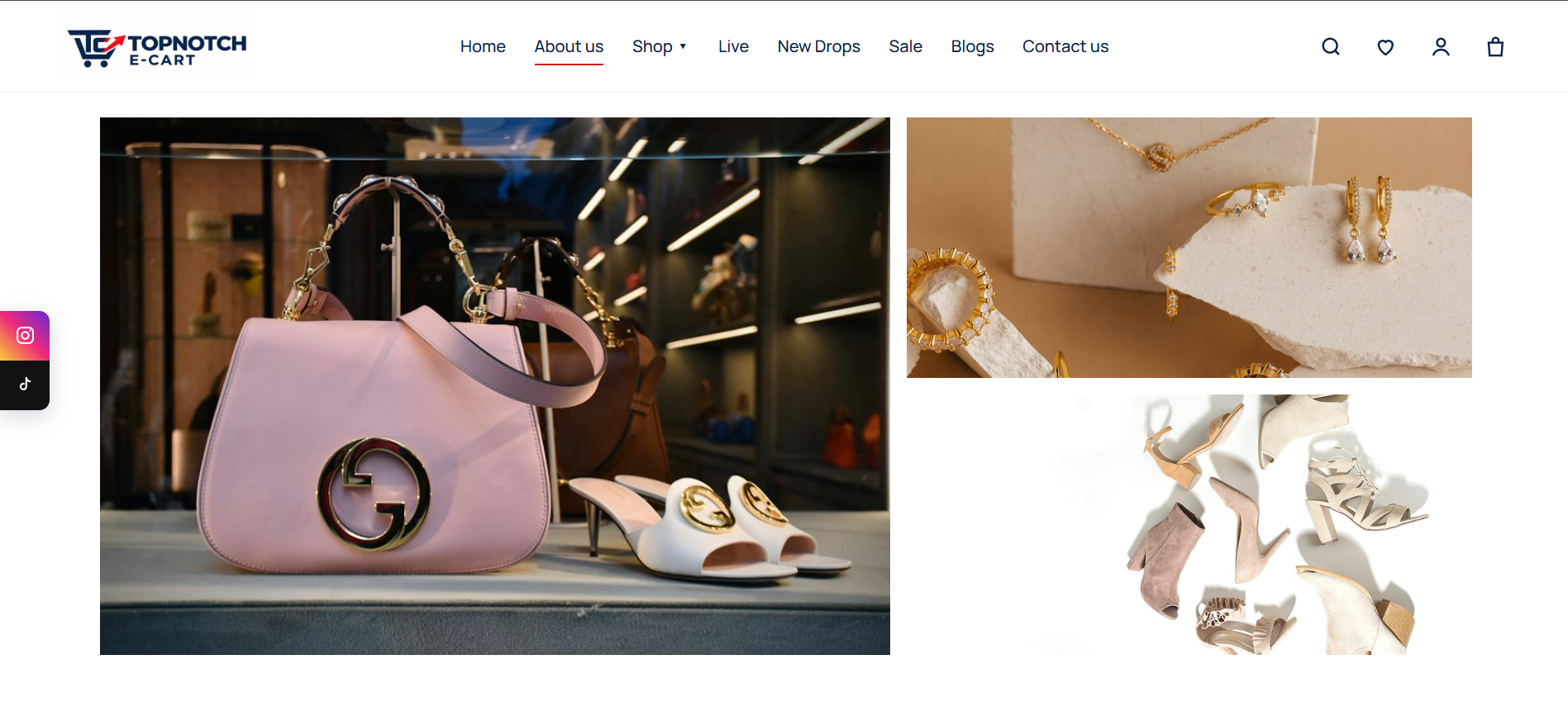Select the About us menu item
This screenshot has width=1568, height=717.
point(569,47)
